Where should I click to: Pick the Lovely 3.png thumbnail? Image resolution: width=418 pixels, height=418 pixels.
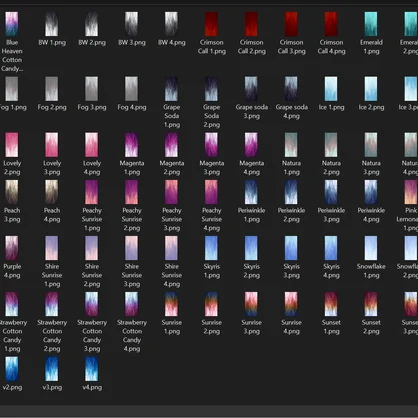tap(52, 145)
